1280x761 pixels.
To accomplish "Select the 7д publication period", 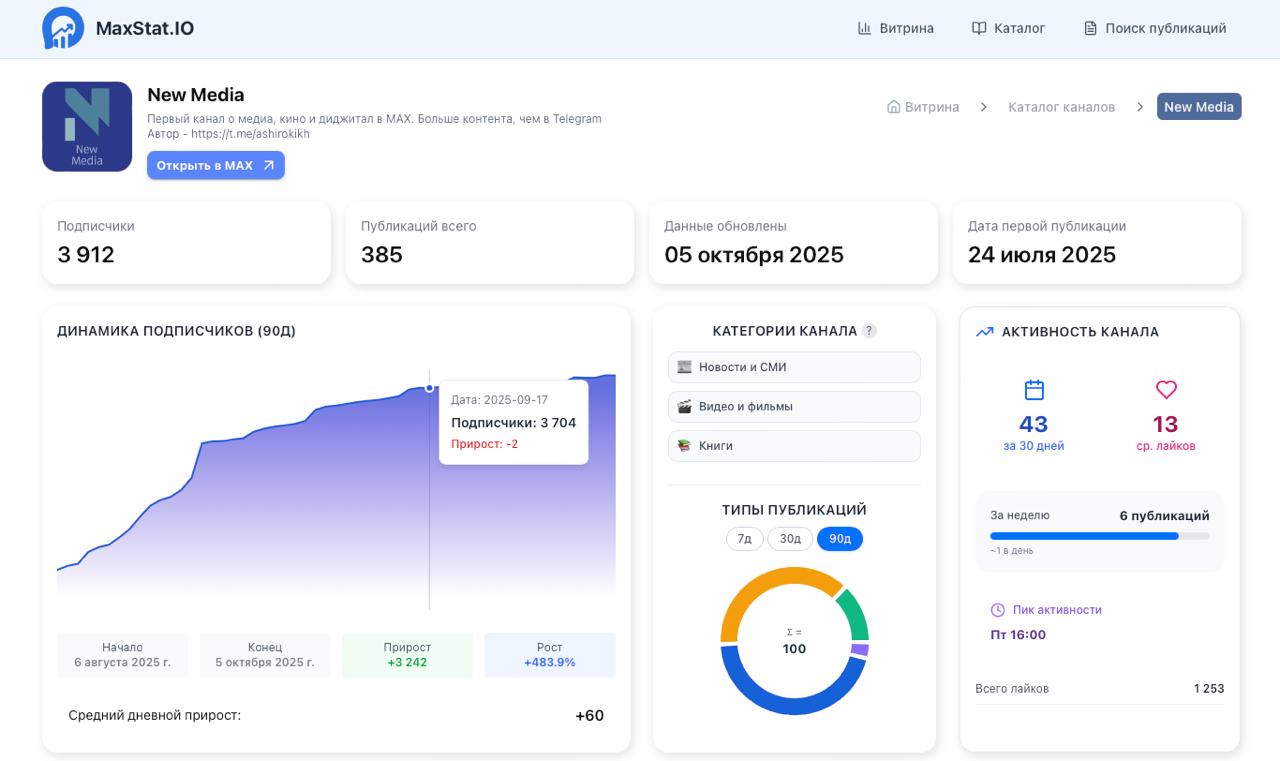I will tap(744, 539).
